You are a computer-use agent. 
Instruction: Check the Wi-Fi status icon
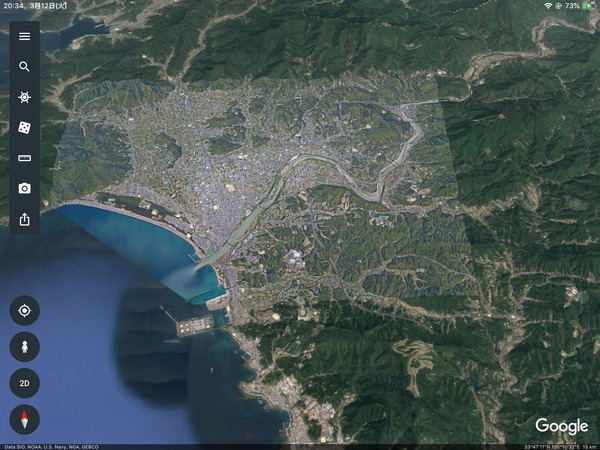click(x=548, y=6)
